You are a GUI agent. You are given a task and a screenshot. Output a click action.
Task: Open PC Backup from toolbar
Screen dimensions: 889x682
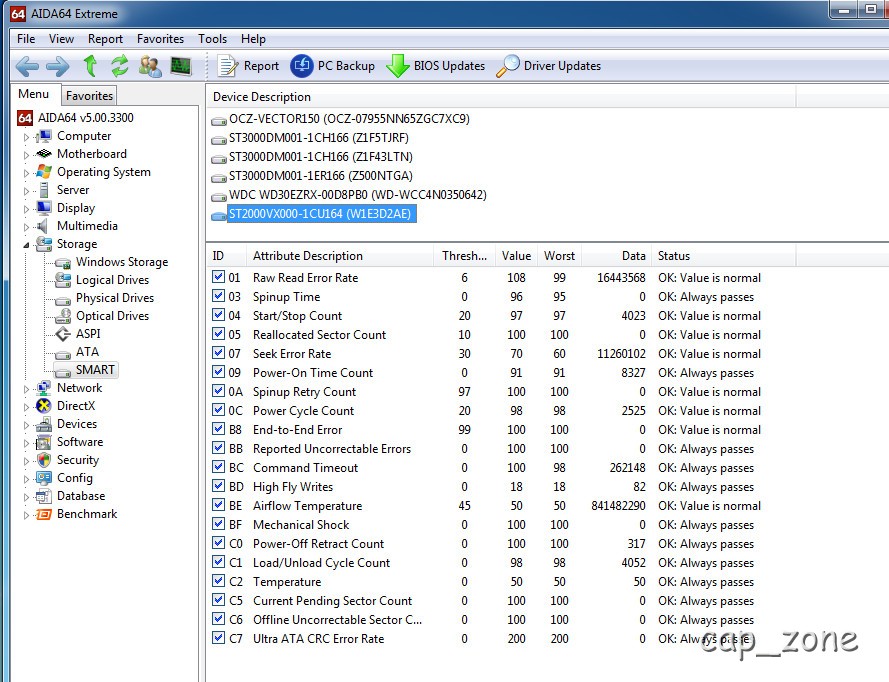coord(333,66)
